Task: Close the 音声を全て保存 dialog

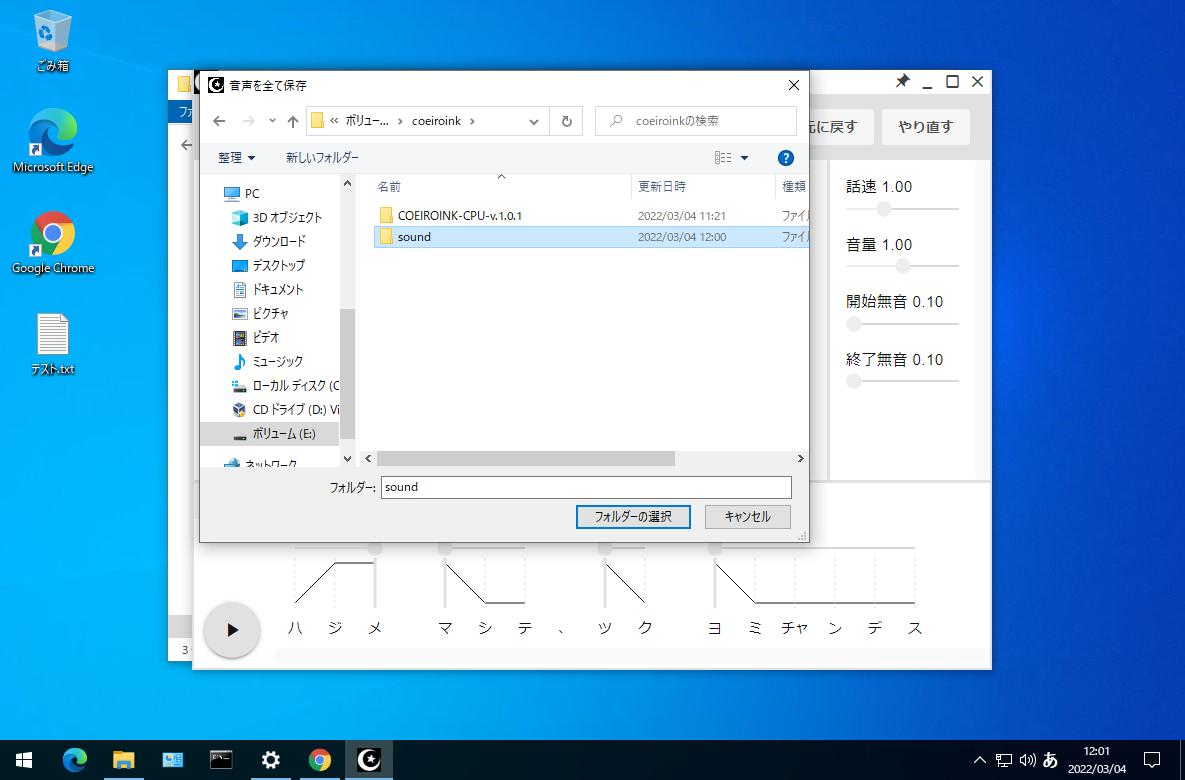Action: click(x=794, y=85)
